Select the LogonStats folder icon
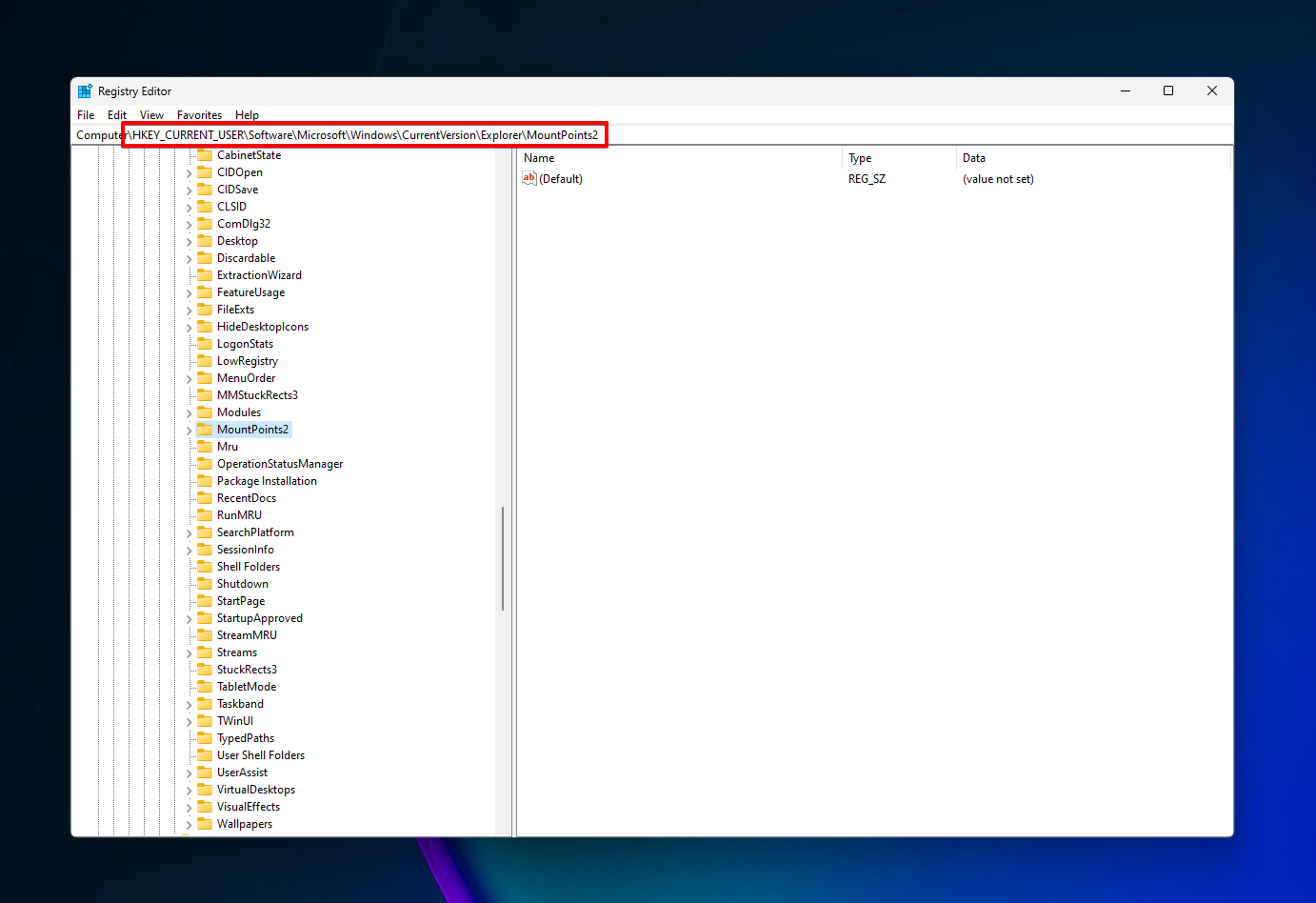 point(205,344)
